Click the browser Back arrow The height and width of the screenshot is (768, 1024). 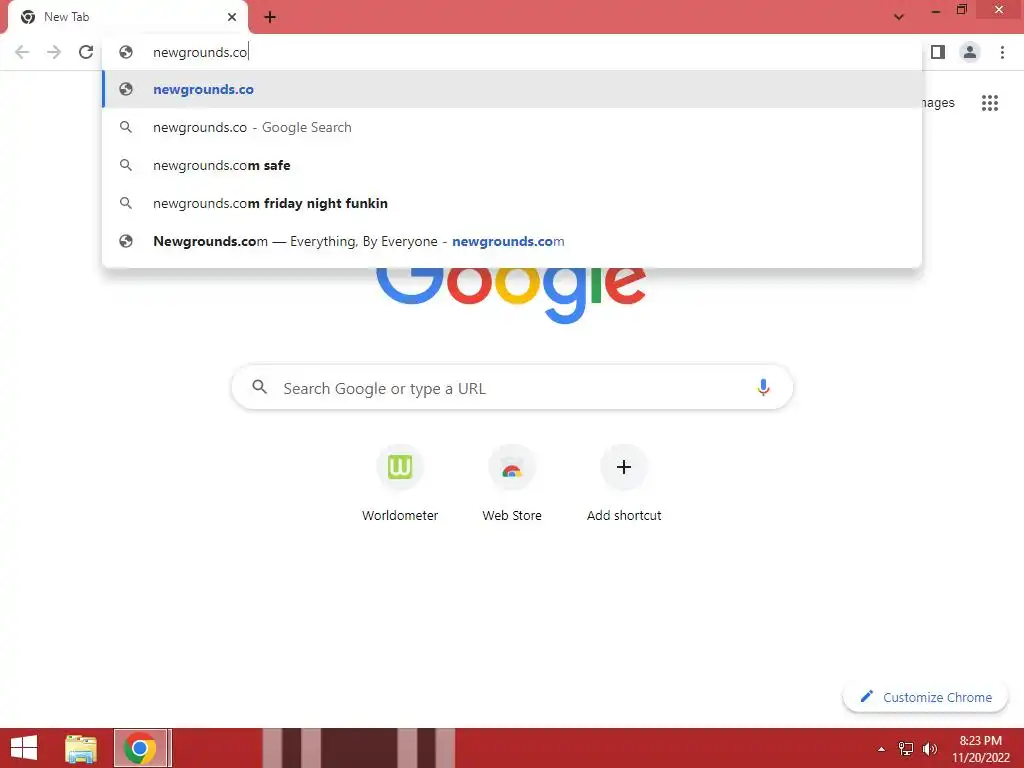point(22,52)
